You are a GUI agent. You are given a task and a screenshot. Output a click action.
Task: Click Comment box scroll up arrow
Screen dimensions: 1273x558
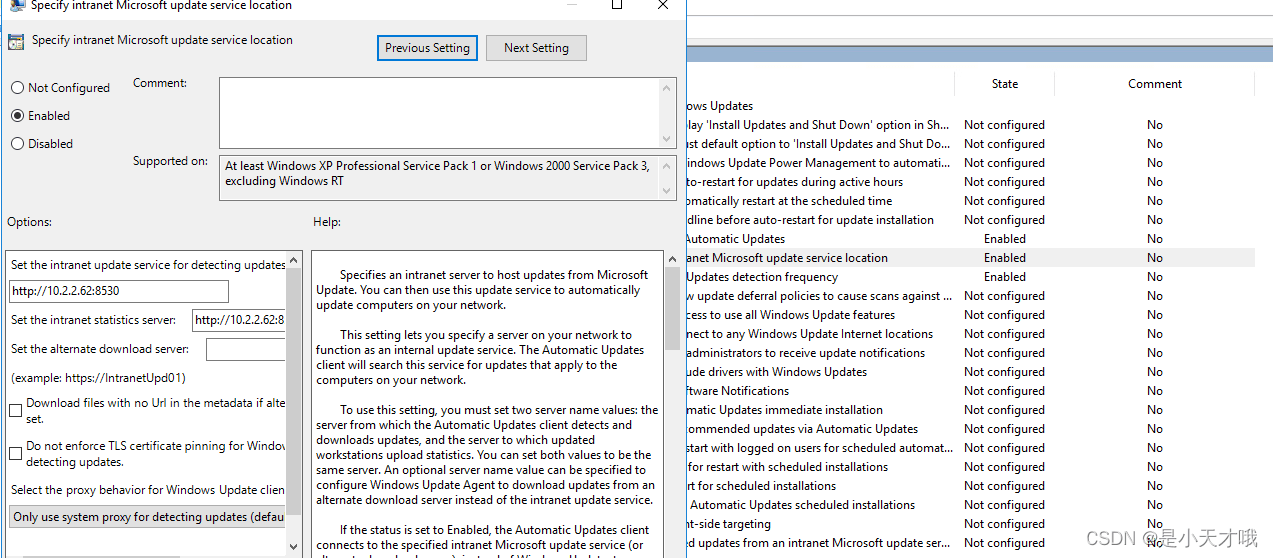tap(668, 87)
